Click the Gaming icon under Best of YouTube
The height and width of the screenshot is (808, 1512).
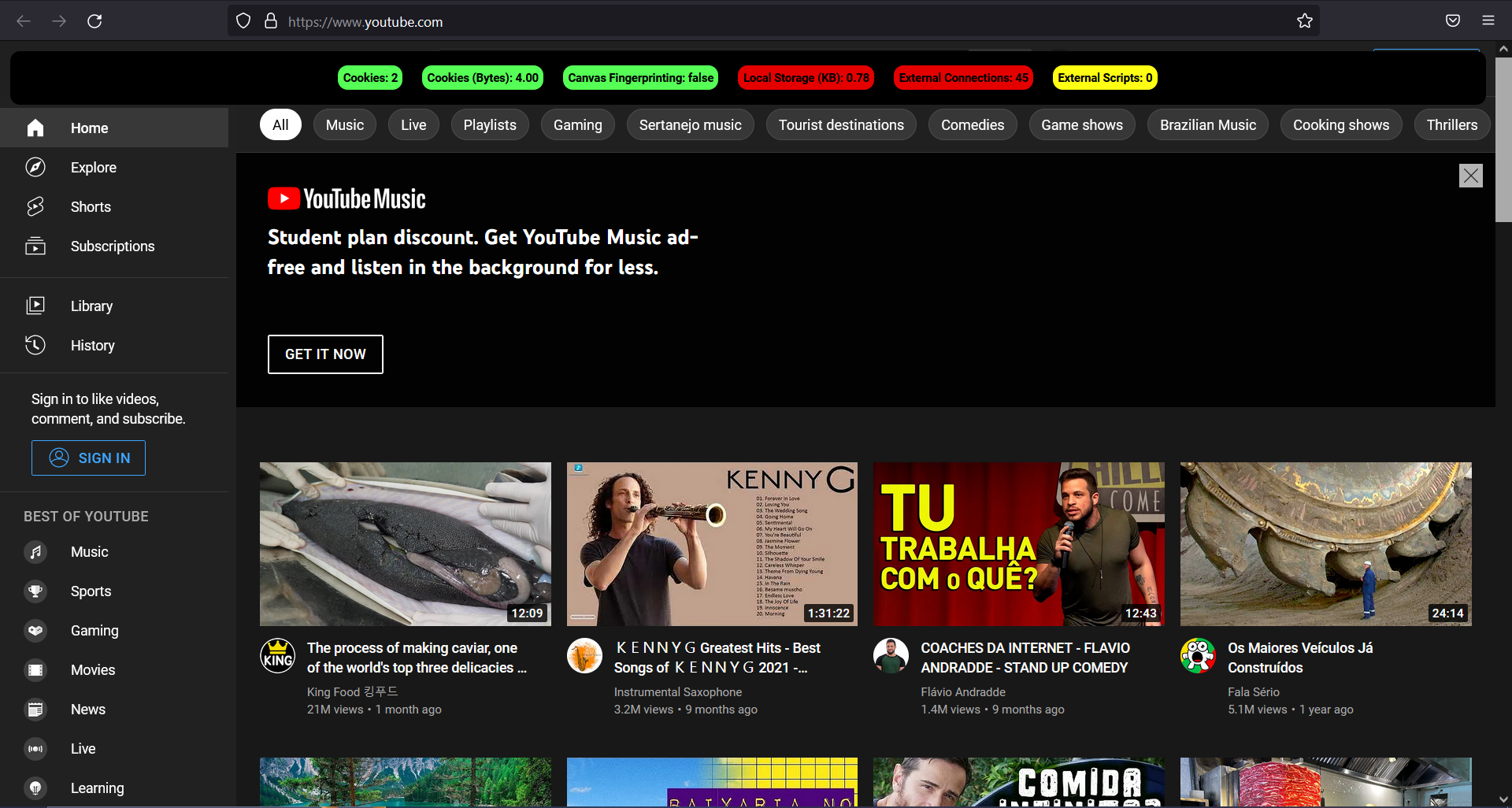[x=35, y=631]
